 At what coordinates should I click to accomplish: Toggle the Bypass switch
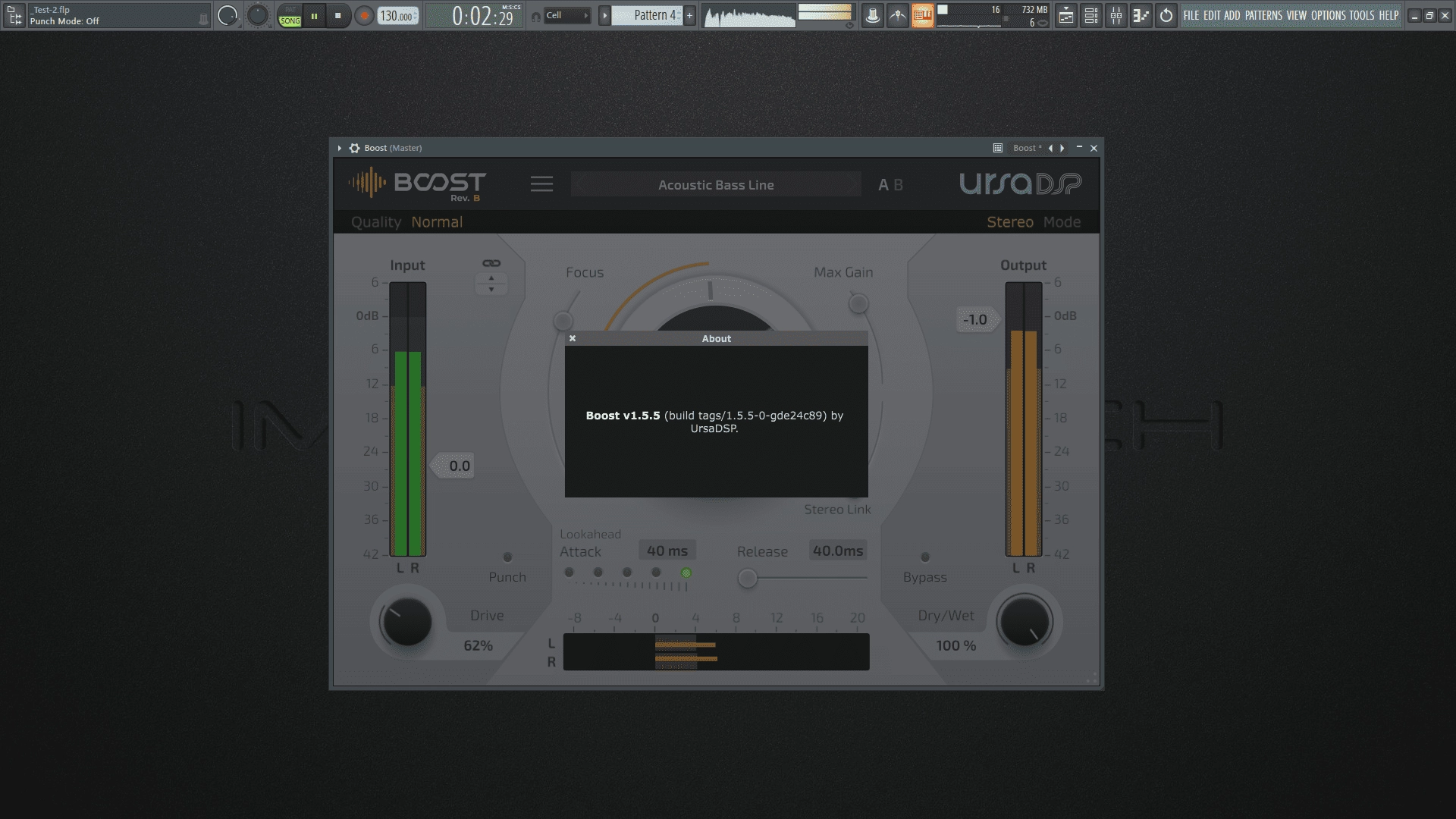pyautogui.click(x=925, y=557)
